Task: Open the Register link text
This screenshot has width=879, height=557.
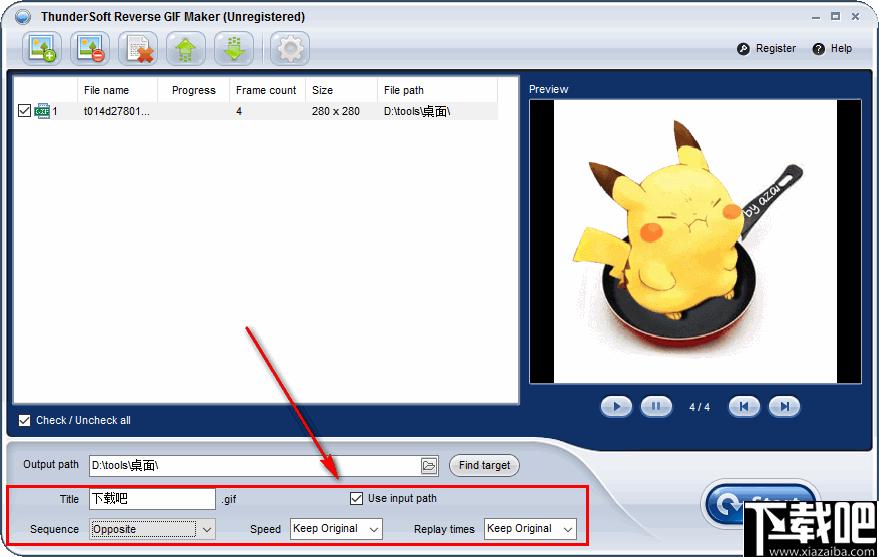Action: (776, 48)
